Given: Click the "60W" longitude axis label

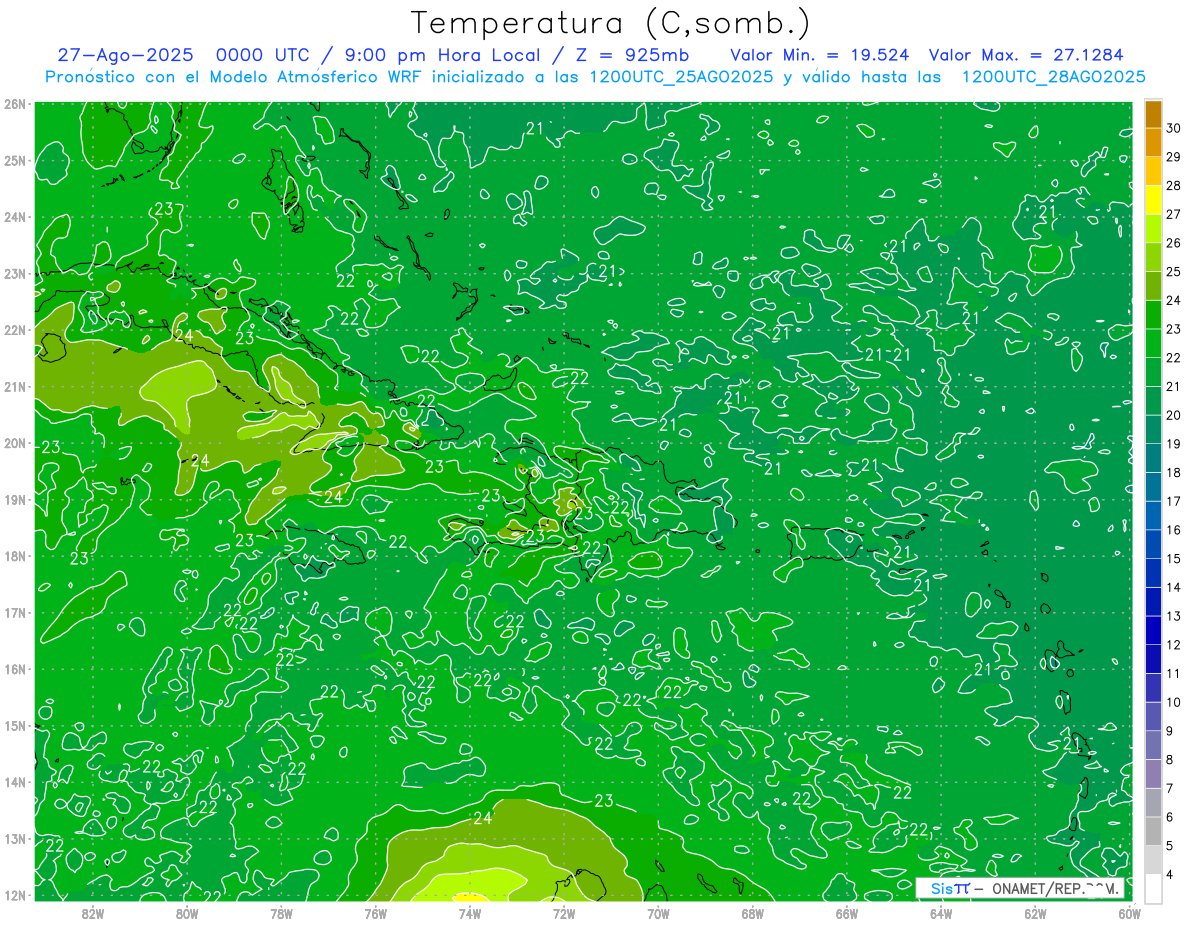Looking at the screenshot, I should click(1129, 913).
